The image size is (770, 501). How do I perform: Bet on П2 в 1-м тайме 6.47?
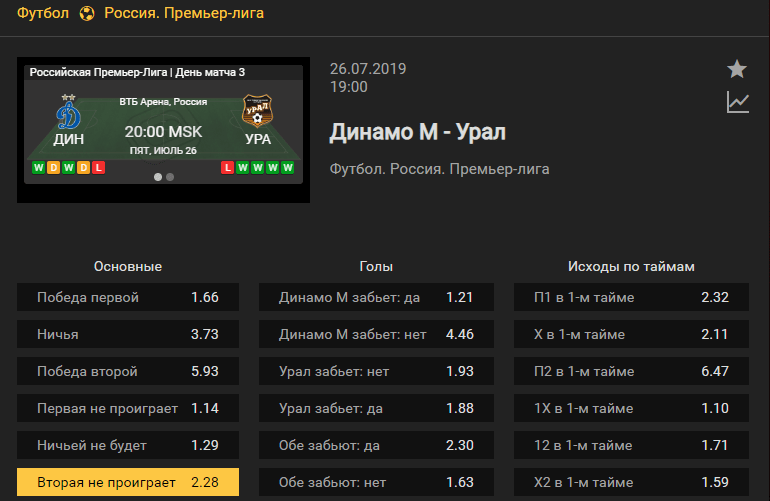click(x=632, y=371)
